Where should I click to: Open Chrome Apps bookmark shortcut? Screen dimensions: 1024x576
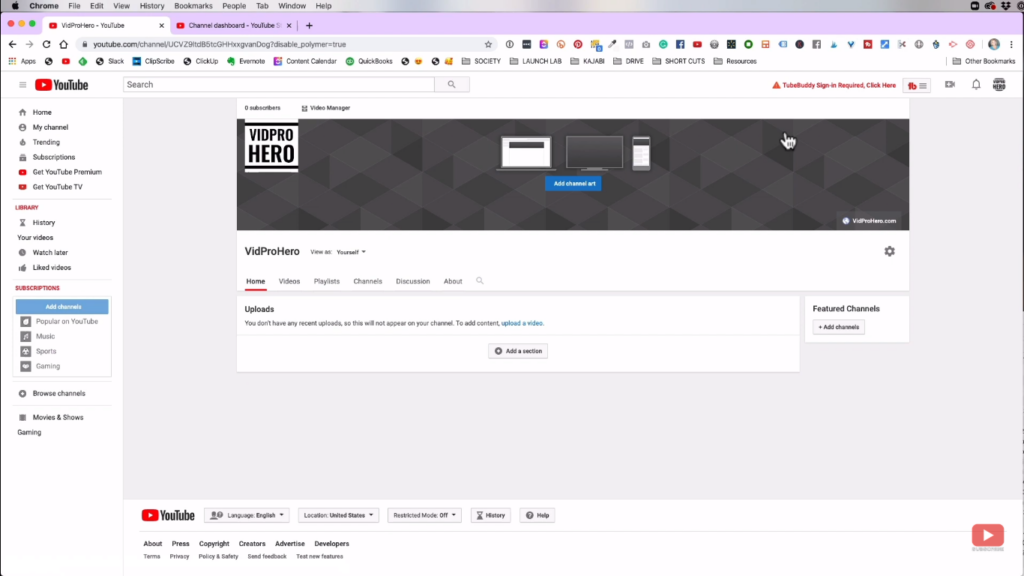tap(23, 61)
